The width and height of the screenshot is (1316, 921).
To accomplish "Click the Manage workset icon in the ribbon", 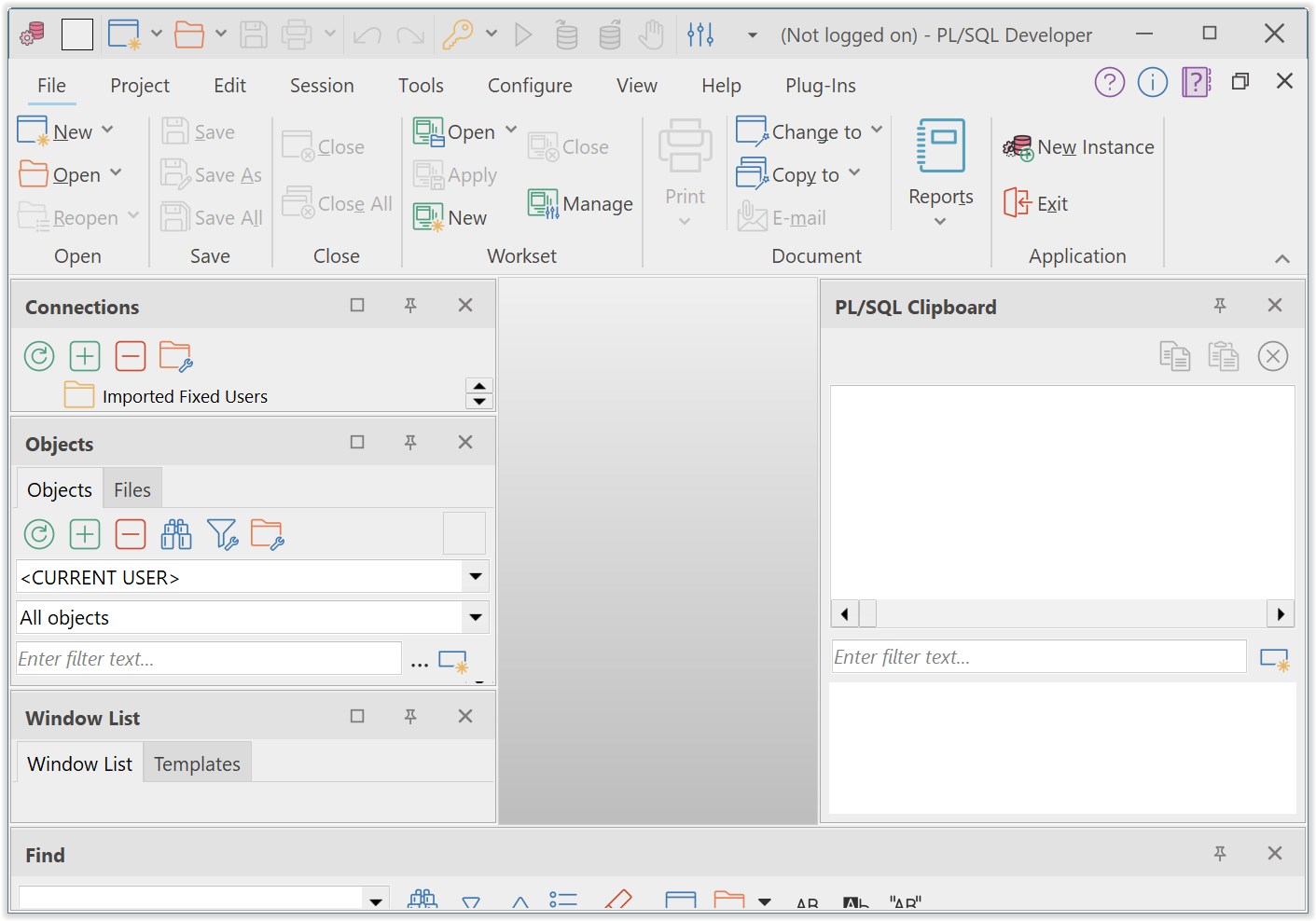I will (579, 203).
